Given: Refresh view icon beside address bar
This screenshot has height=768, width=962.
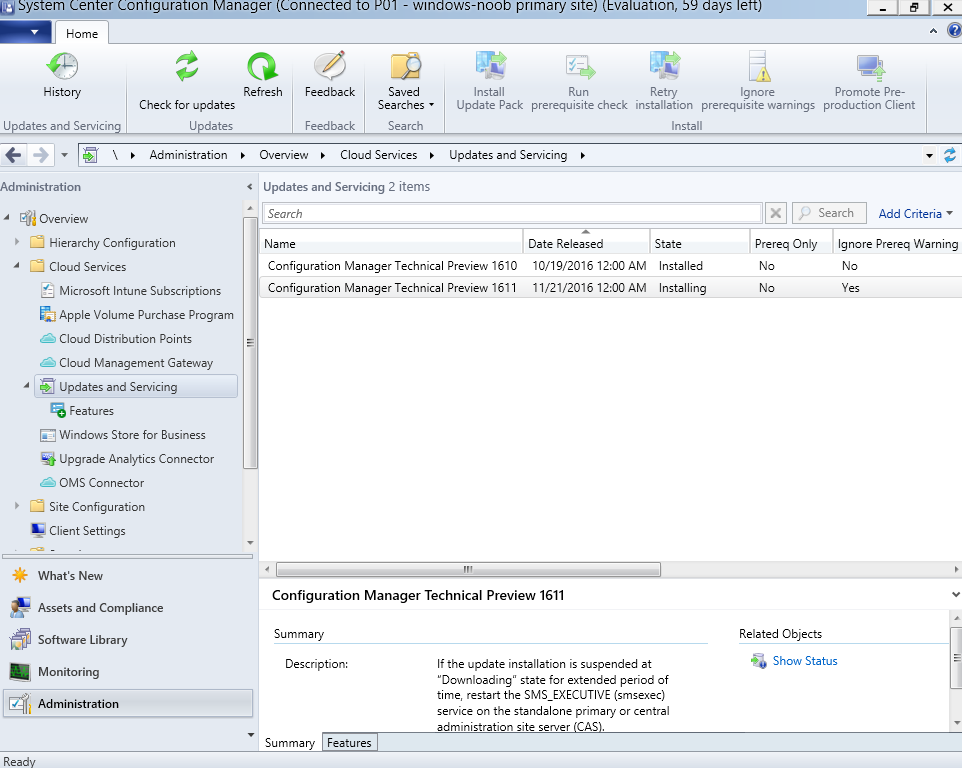Looking at the screenshot, I should click(x=950, y=155).
